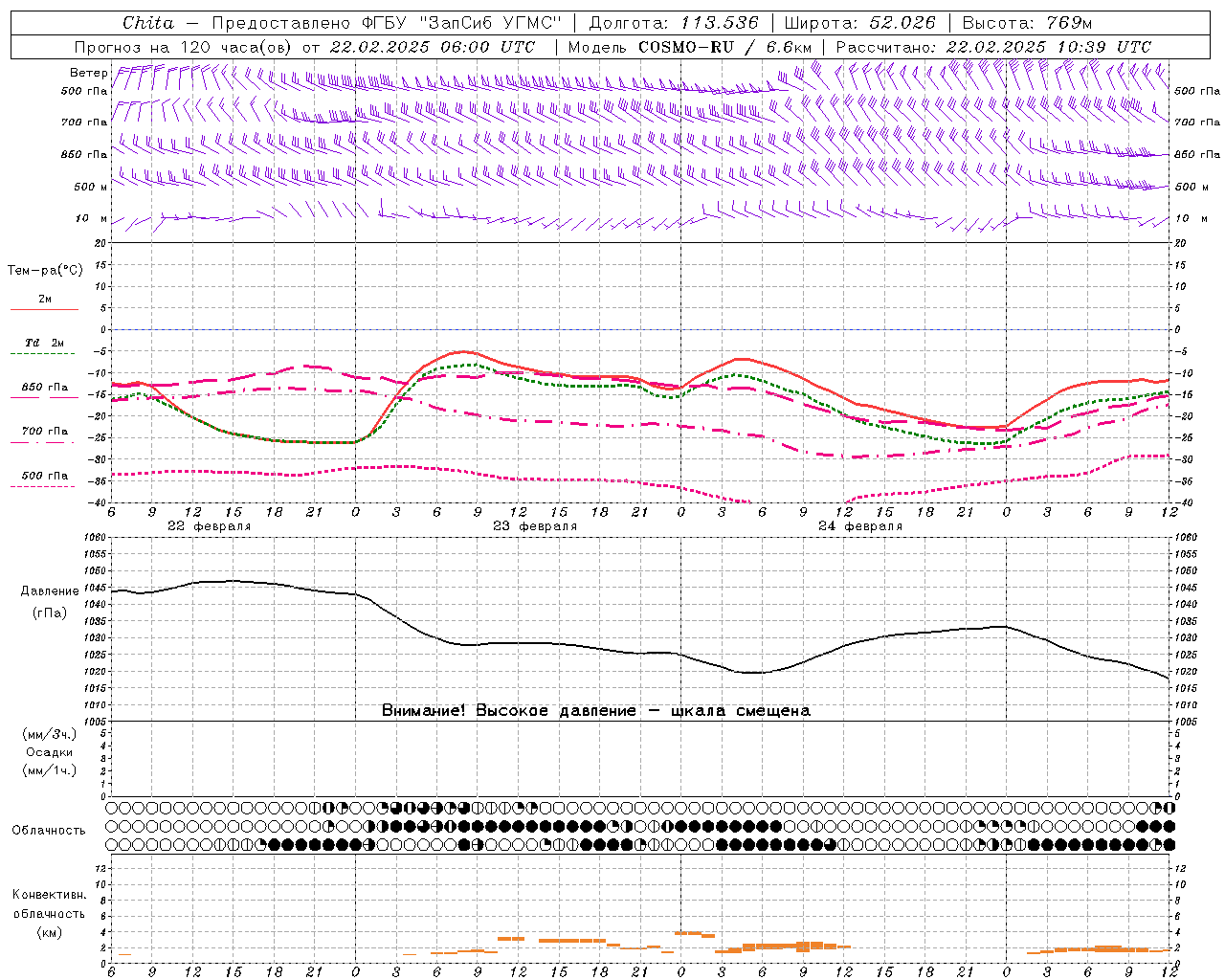Click the "Конвективн." convective cloud label
Viewport: 1225px width, 980px height.
49,895
